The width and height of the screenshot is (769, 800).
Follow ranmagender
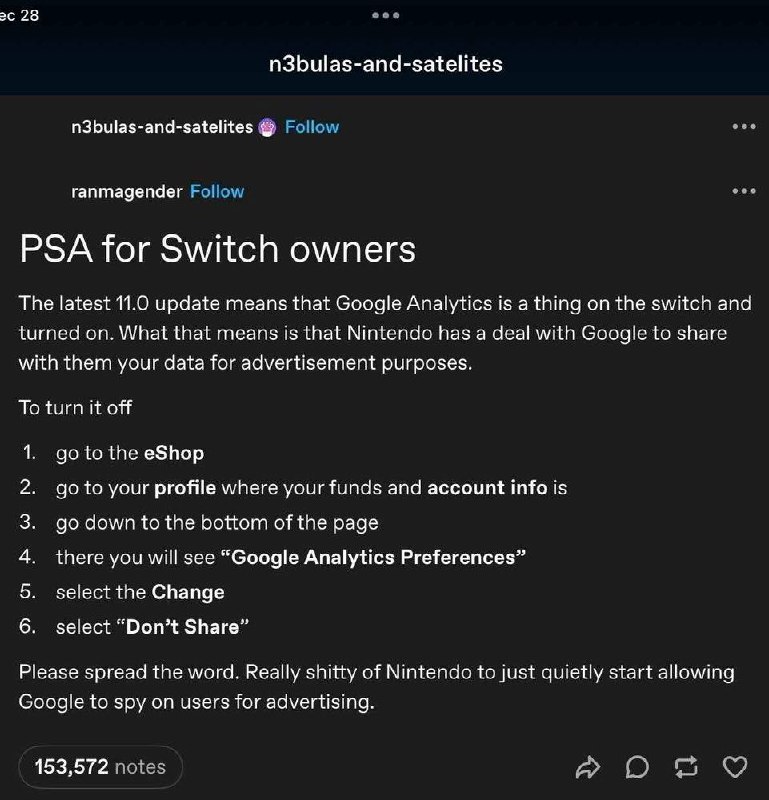pyautogui.click(x=217, y=191)
